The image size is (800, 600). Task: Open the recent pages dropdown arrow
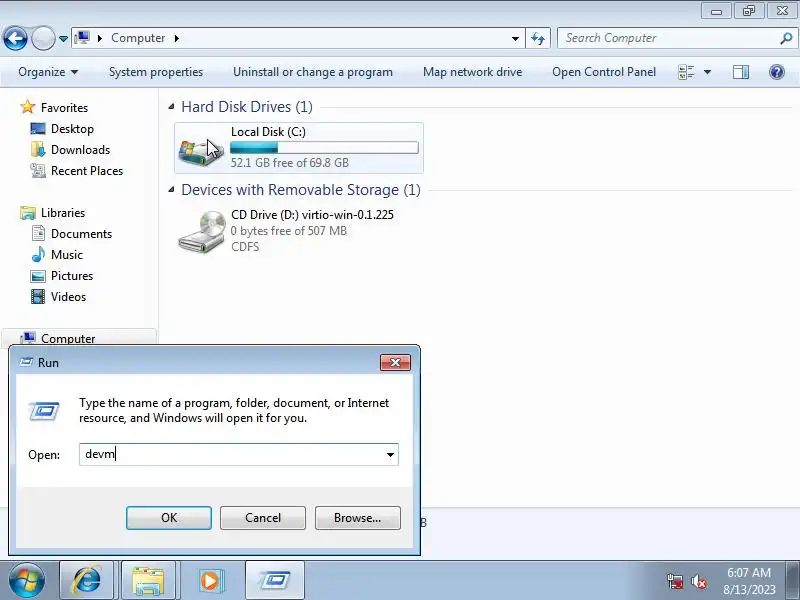pos(63,39)
